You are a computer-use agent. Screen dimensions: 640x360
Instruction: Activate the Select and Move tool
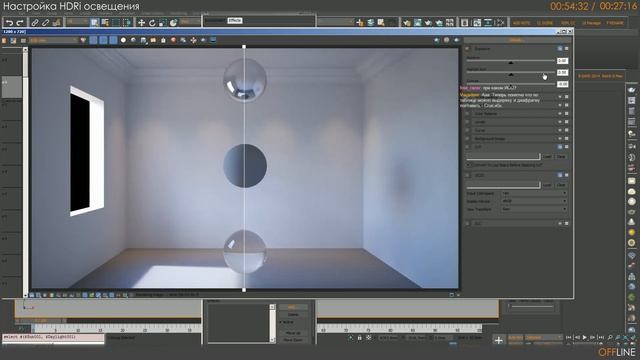click(141, 23)
